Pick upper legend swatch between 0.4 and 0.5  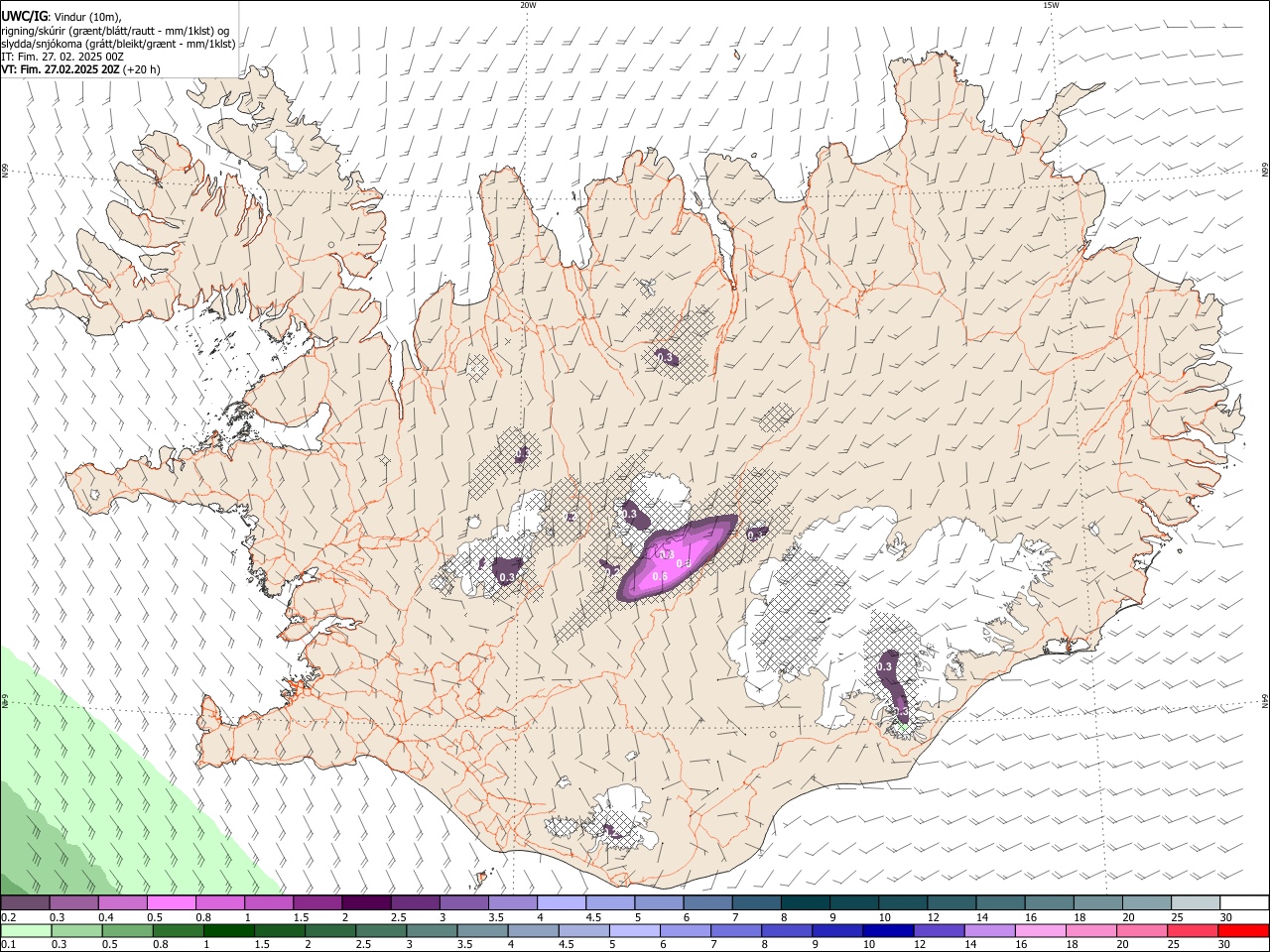(123, 903)
